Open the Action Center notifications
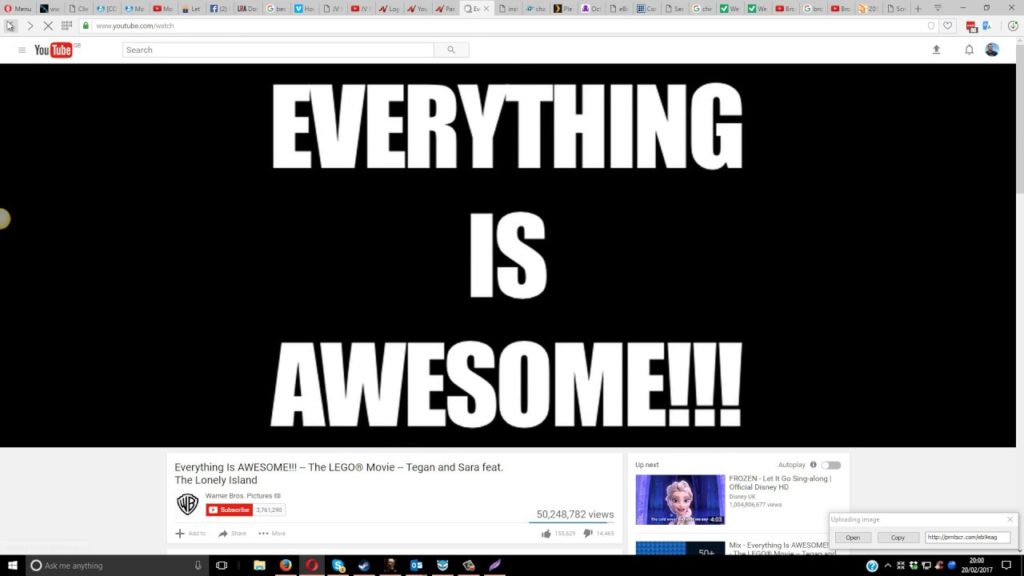The width and height of the screenshot is (1024, 576). tap(1006, 565)
